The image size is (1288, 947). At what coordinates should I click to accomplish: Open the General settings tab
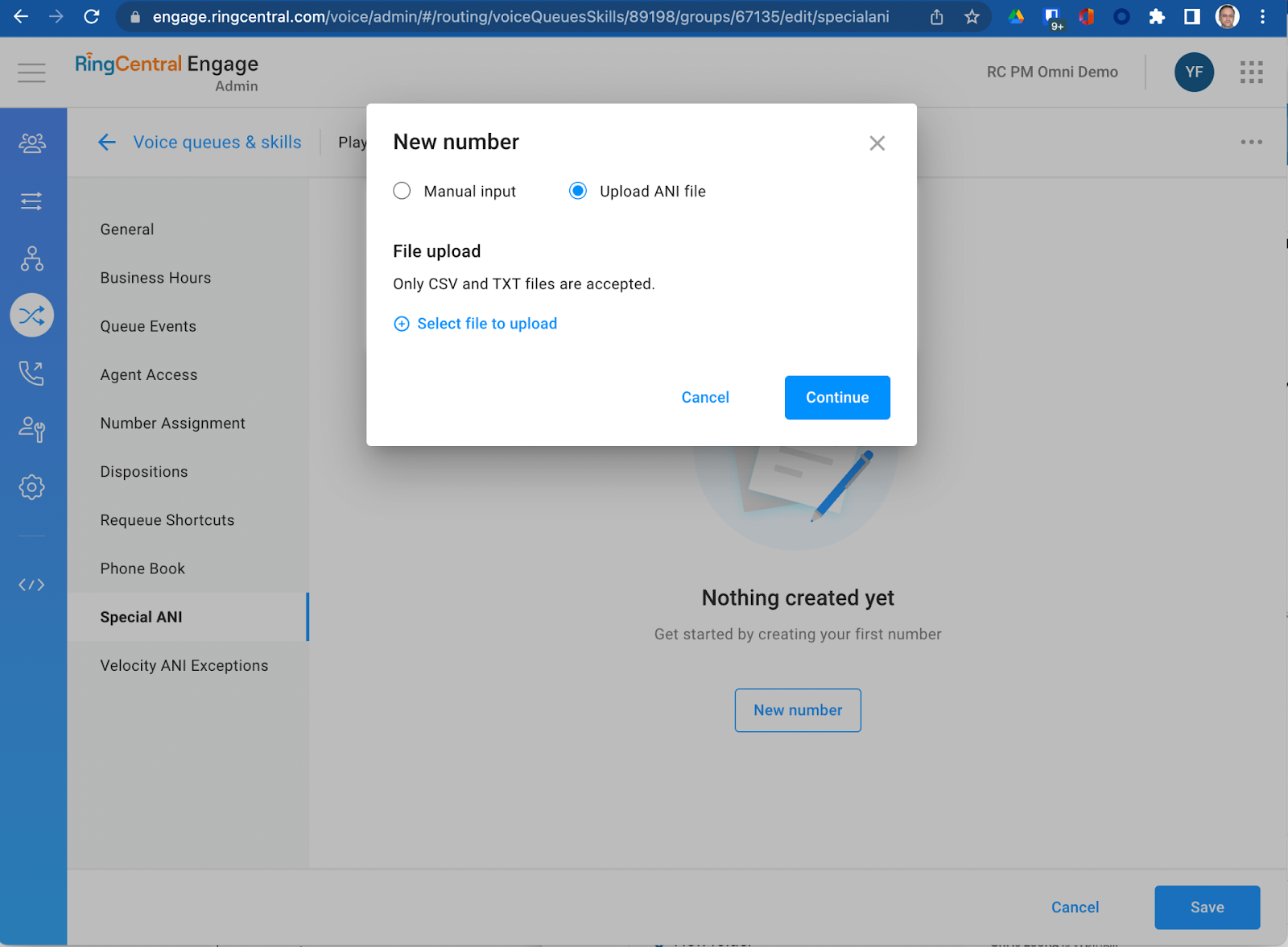coord(188,230)
